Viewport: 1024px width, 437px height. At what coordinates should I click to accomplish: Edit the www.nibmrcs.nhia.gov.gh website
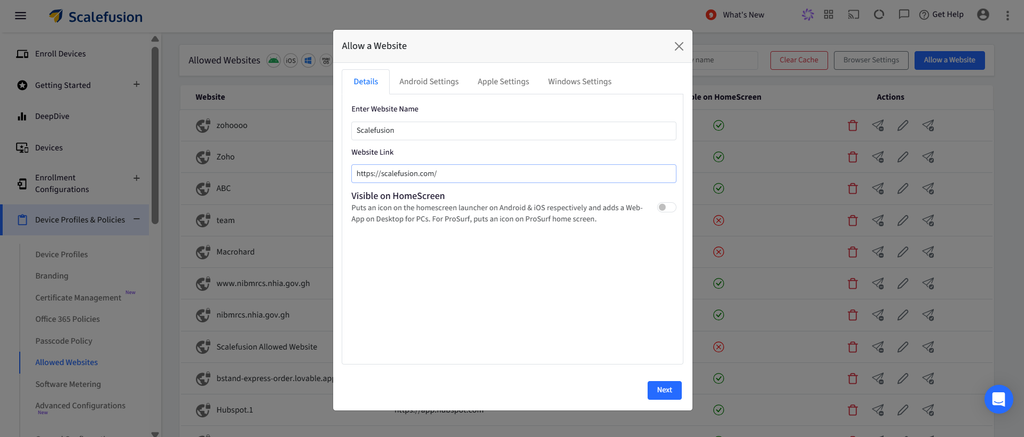[x=903, y=283]
